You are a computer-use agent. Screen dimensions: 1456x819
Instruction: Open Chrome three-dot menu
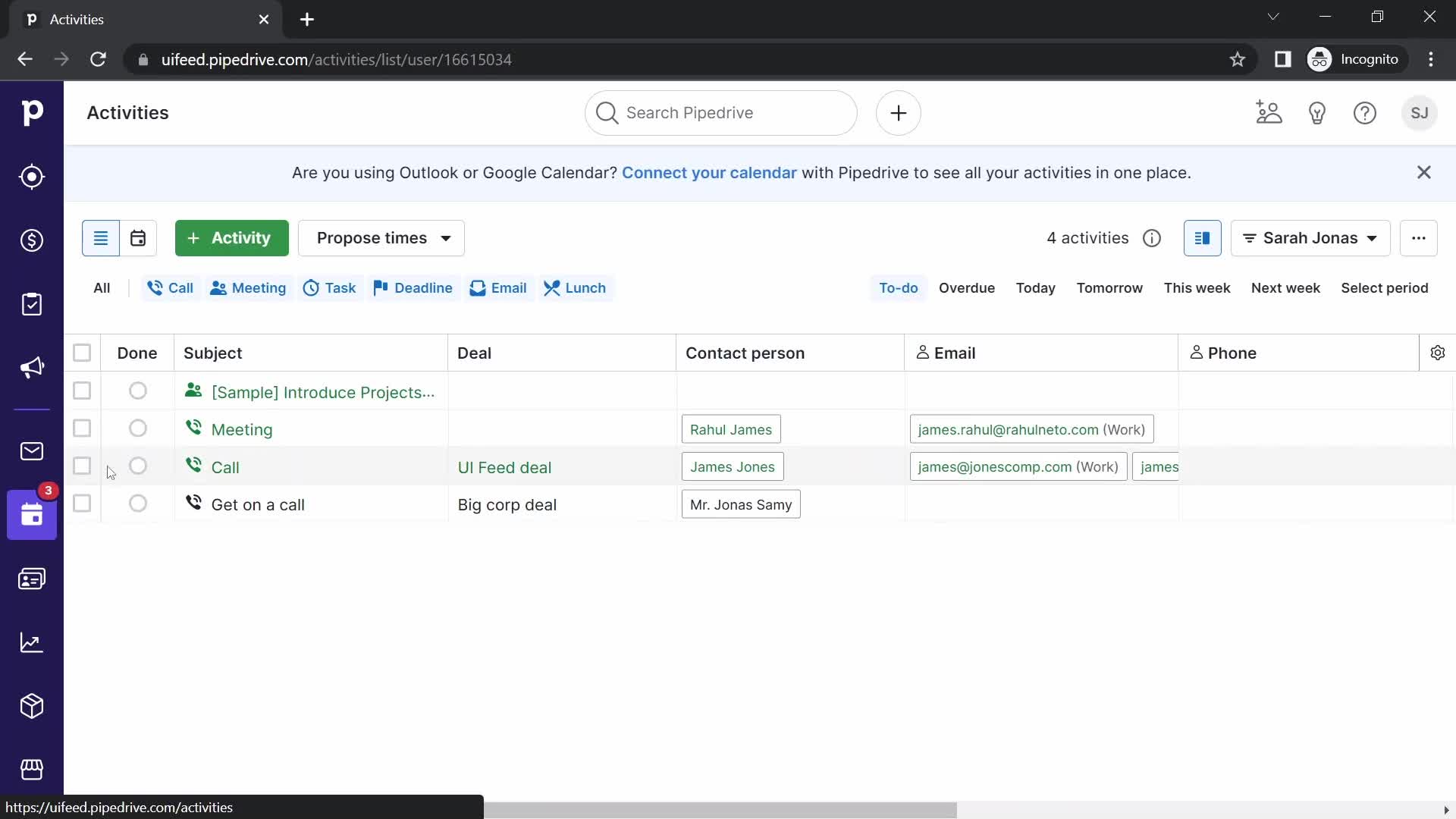pyautogui.click(x=1431, y=59)
